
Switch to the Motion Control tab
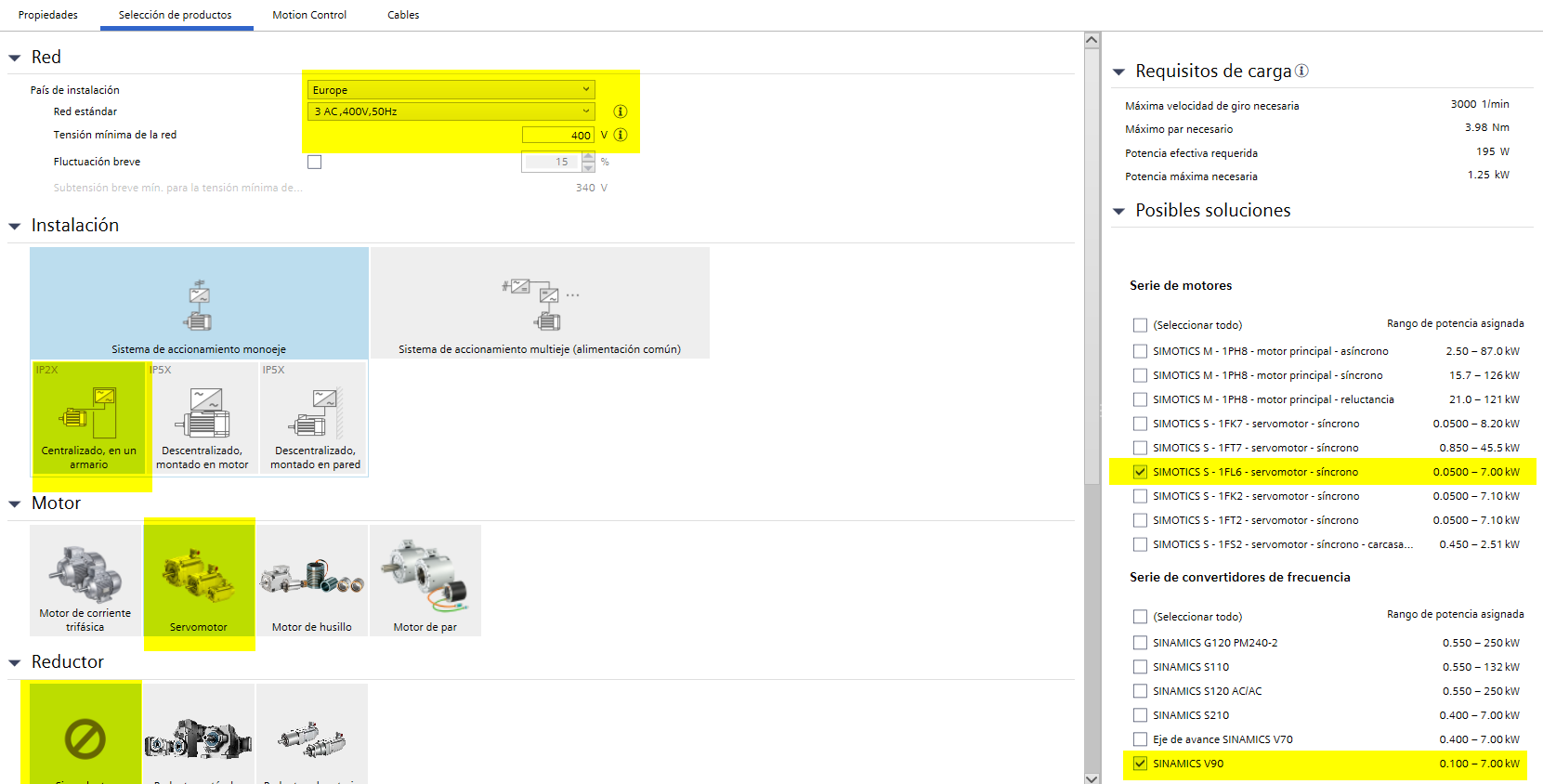[309, 15]
